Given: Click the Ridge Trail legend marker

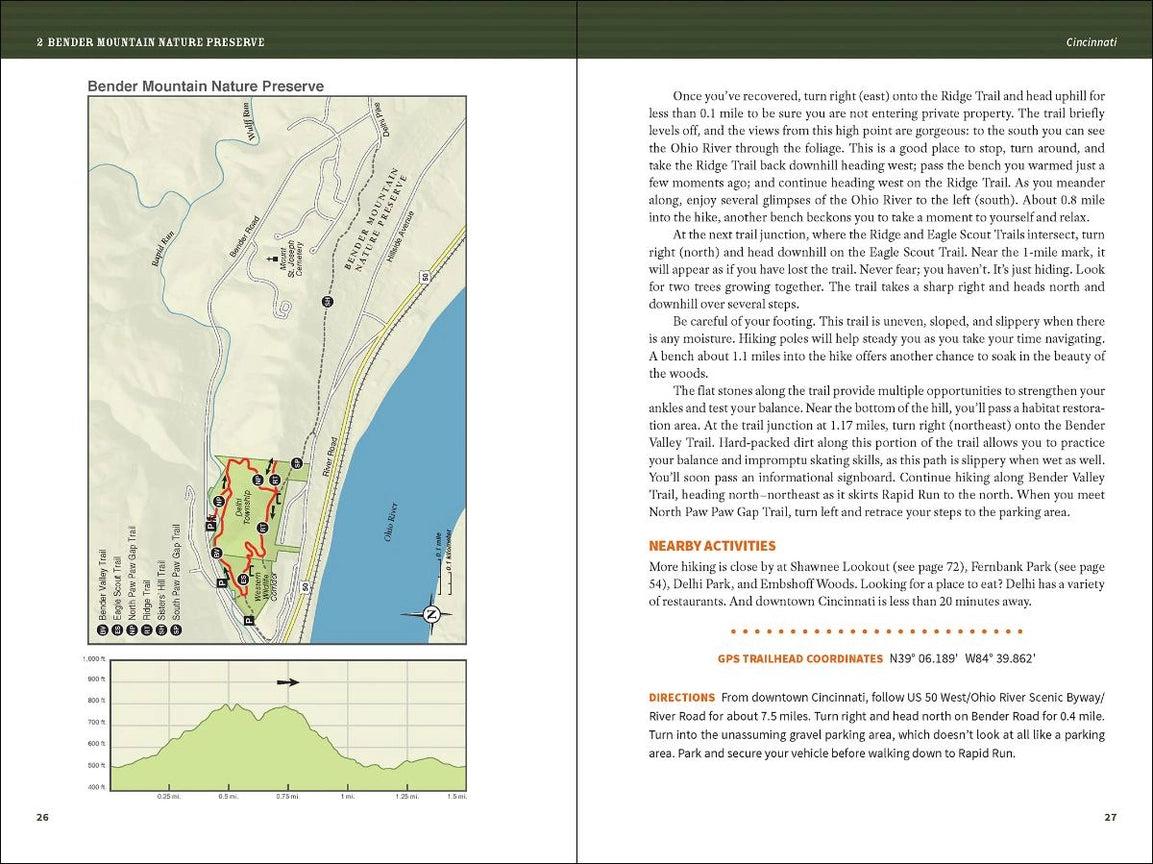Looking at the screenshot, I should (x=146, y=632).
